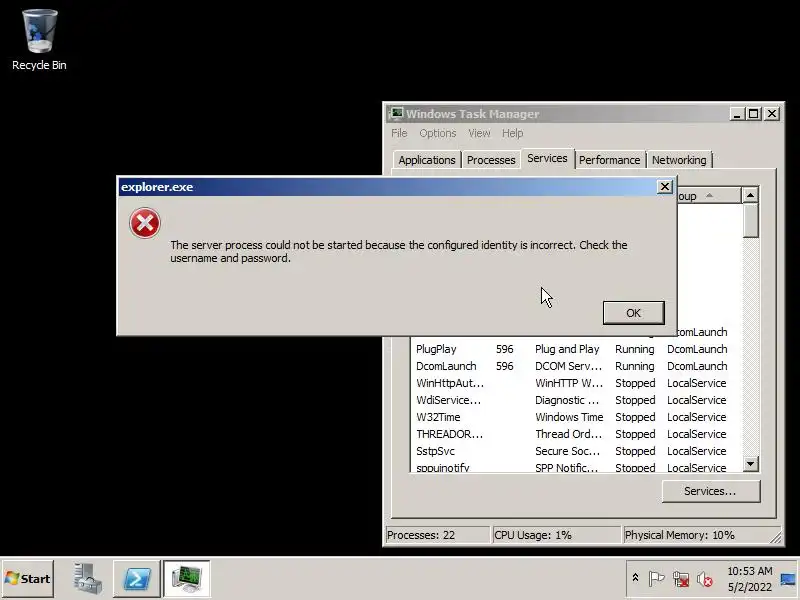800x600 pixels.
Task: Switch to the Processes tab
Action: click(491, 160)
